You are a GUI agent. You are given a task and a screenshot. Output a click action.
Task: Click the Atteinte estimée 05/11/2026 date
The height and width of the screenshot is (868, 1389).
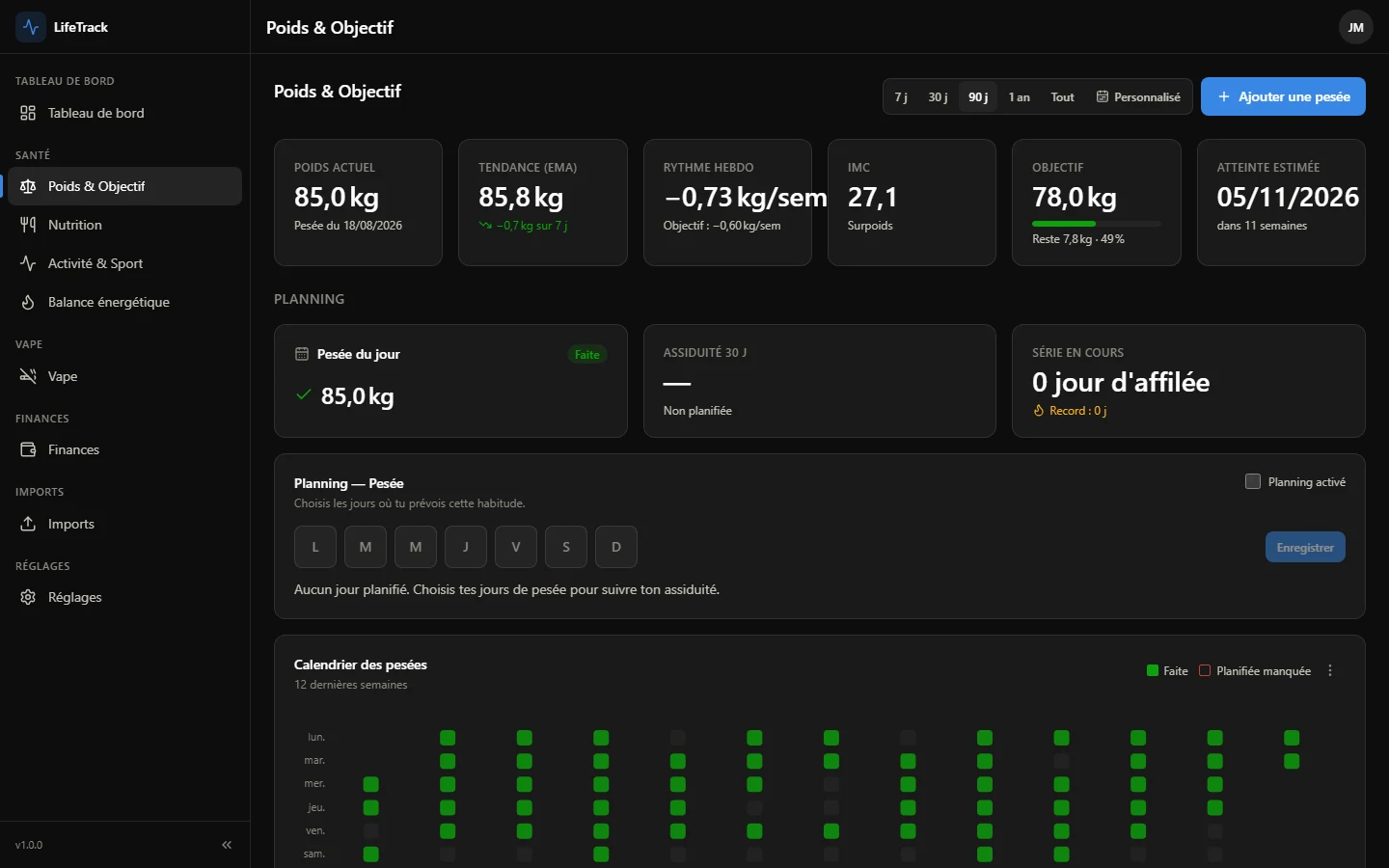[1288, 198]
